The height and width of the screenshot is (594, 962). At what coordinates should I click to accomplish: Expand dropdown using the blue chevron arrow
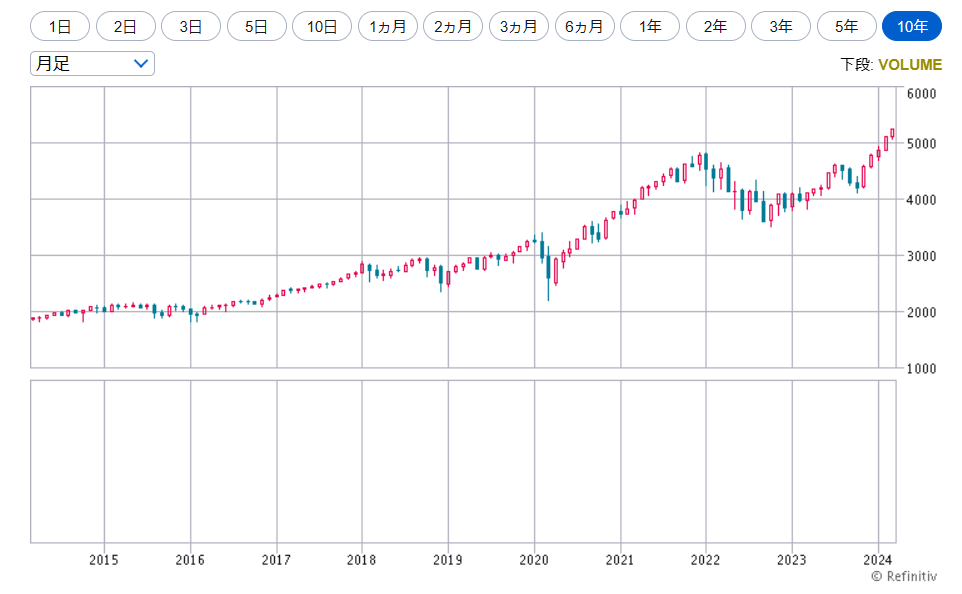(x=141, y=64)
